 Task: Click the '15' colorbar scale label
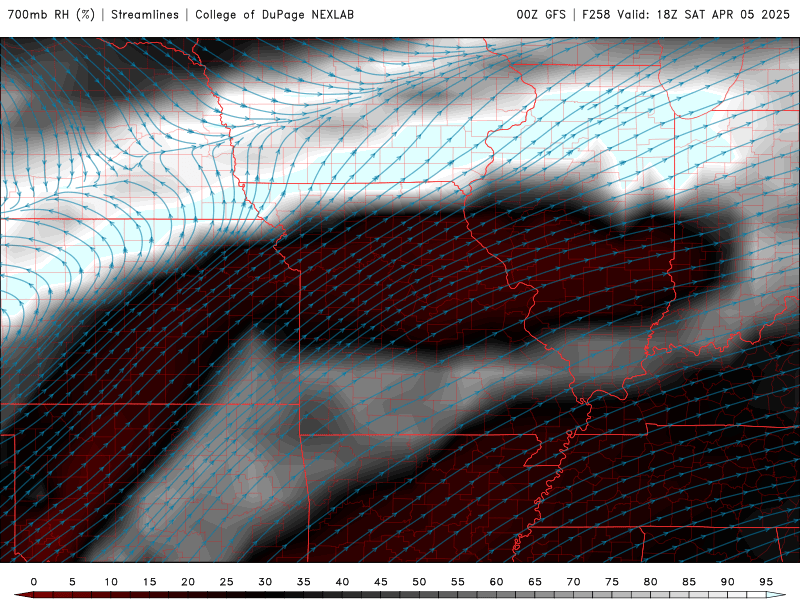pos(149,582)
